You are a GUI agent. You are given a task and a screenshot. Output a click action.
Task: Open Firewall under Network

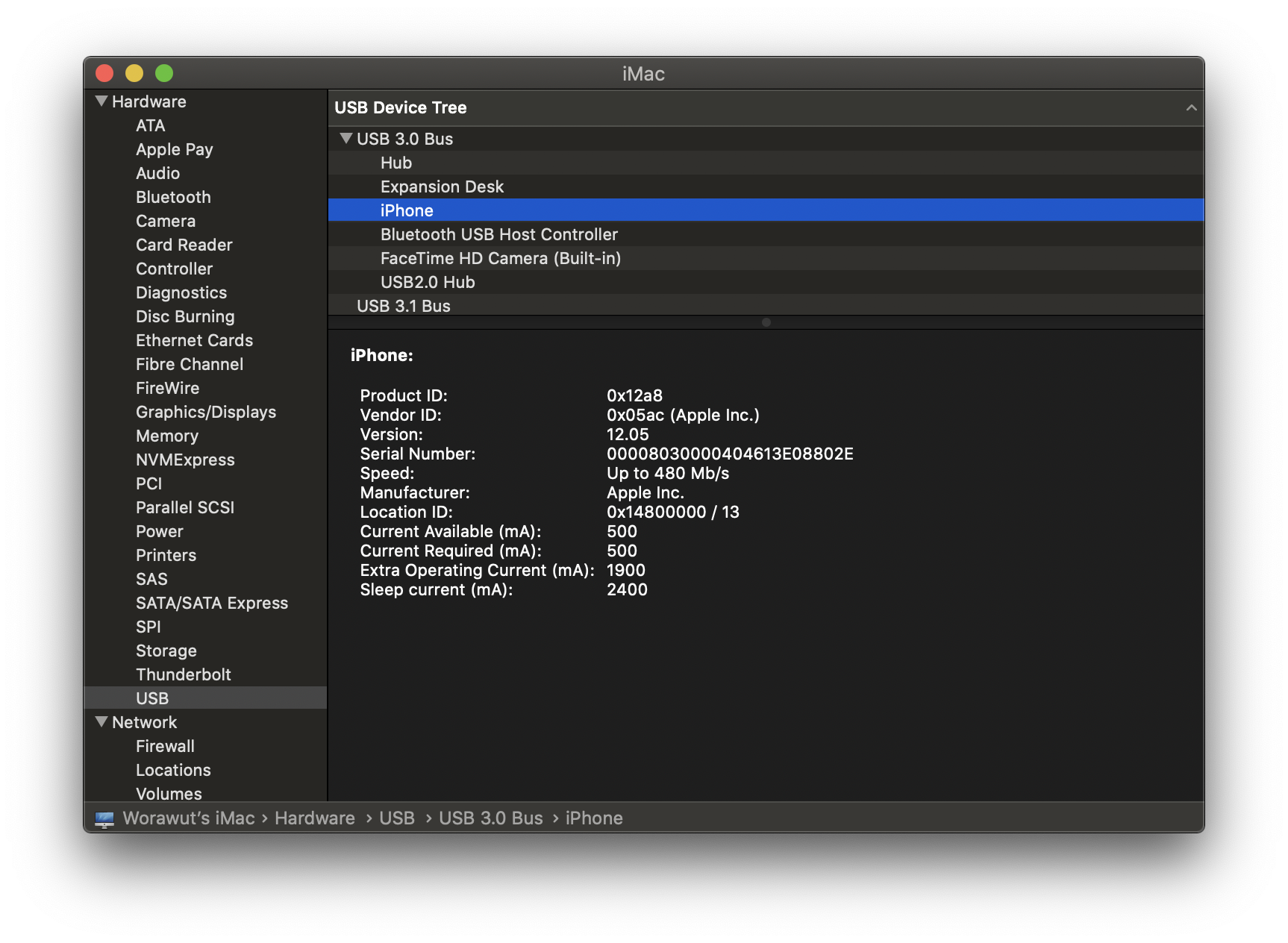pos(165,746)
